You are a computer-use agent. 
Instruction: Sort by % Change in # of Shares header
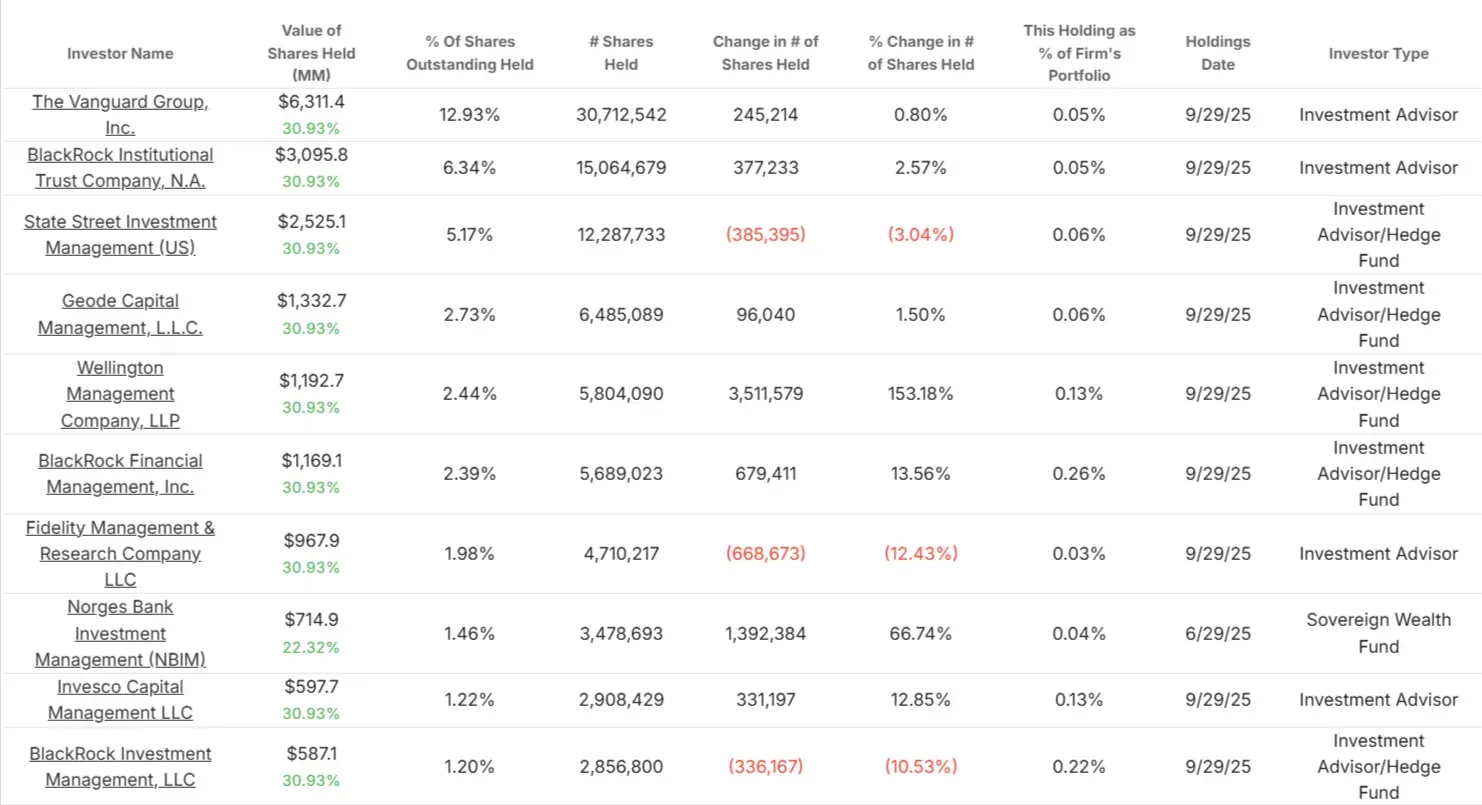pos(921,53)
